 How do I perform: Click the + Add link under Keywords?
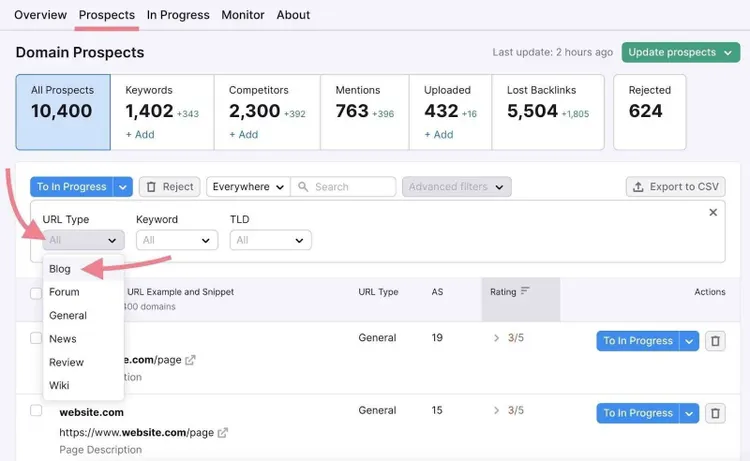[140, 135]
